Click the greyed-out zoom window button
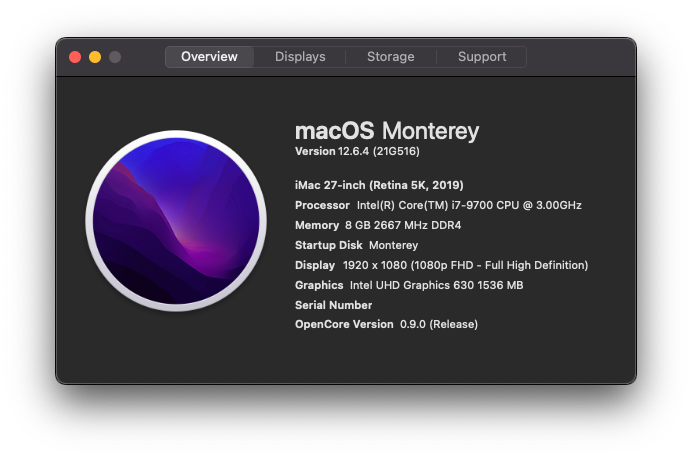 (115, 57)
